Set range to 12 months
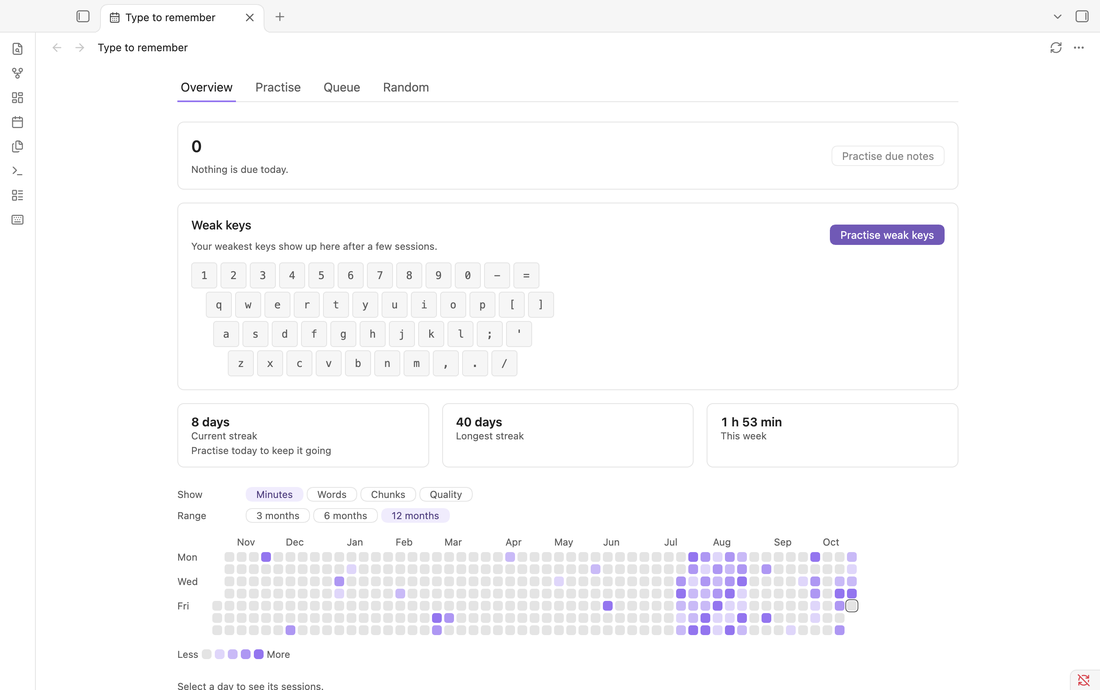The width and height of the screenshot is (1100, 690). click(415, 515)
